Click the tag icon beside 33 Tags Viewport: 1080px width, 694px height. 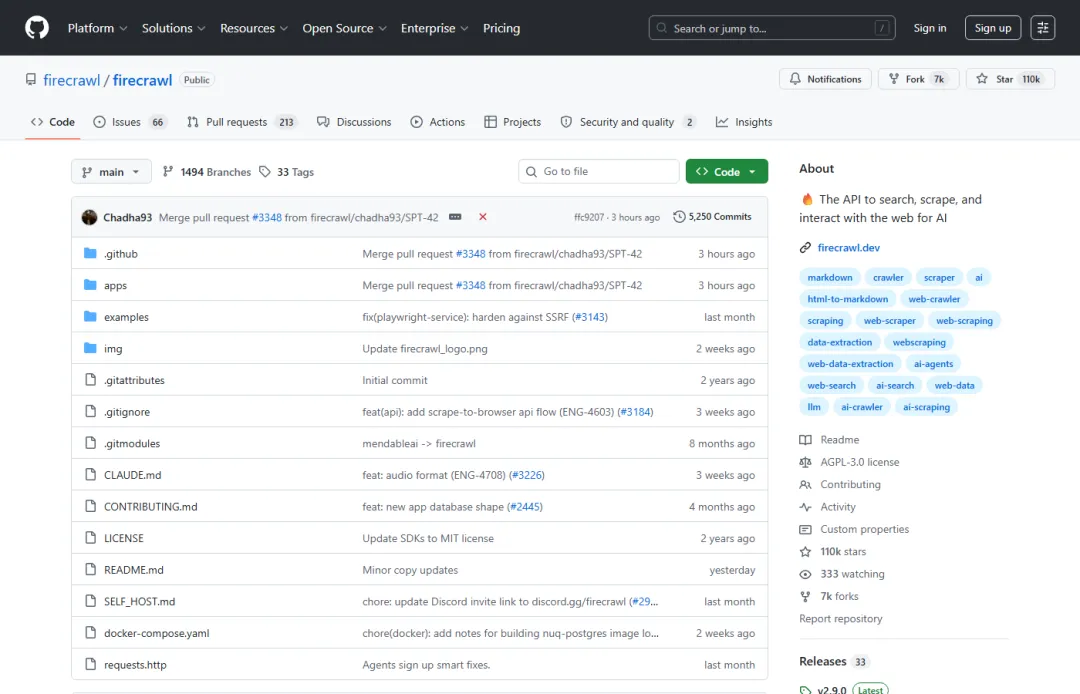265,171
